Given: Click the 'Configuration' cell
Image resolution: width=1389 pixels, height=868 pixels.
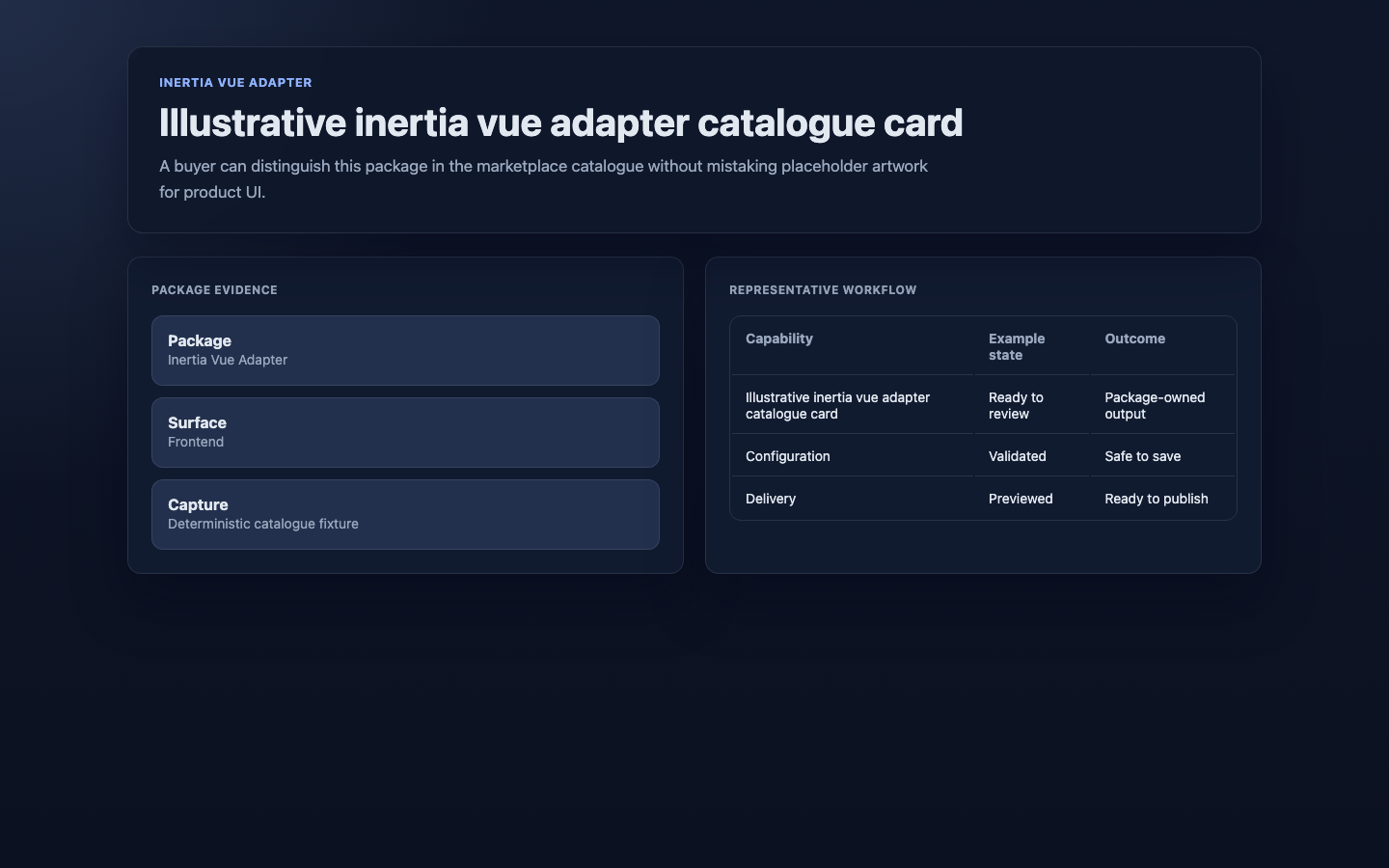Looking at the screenshot, I should [853, 456].
